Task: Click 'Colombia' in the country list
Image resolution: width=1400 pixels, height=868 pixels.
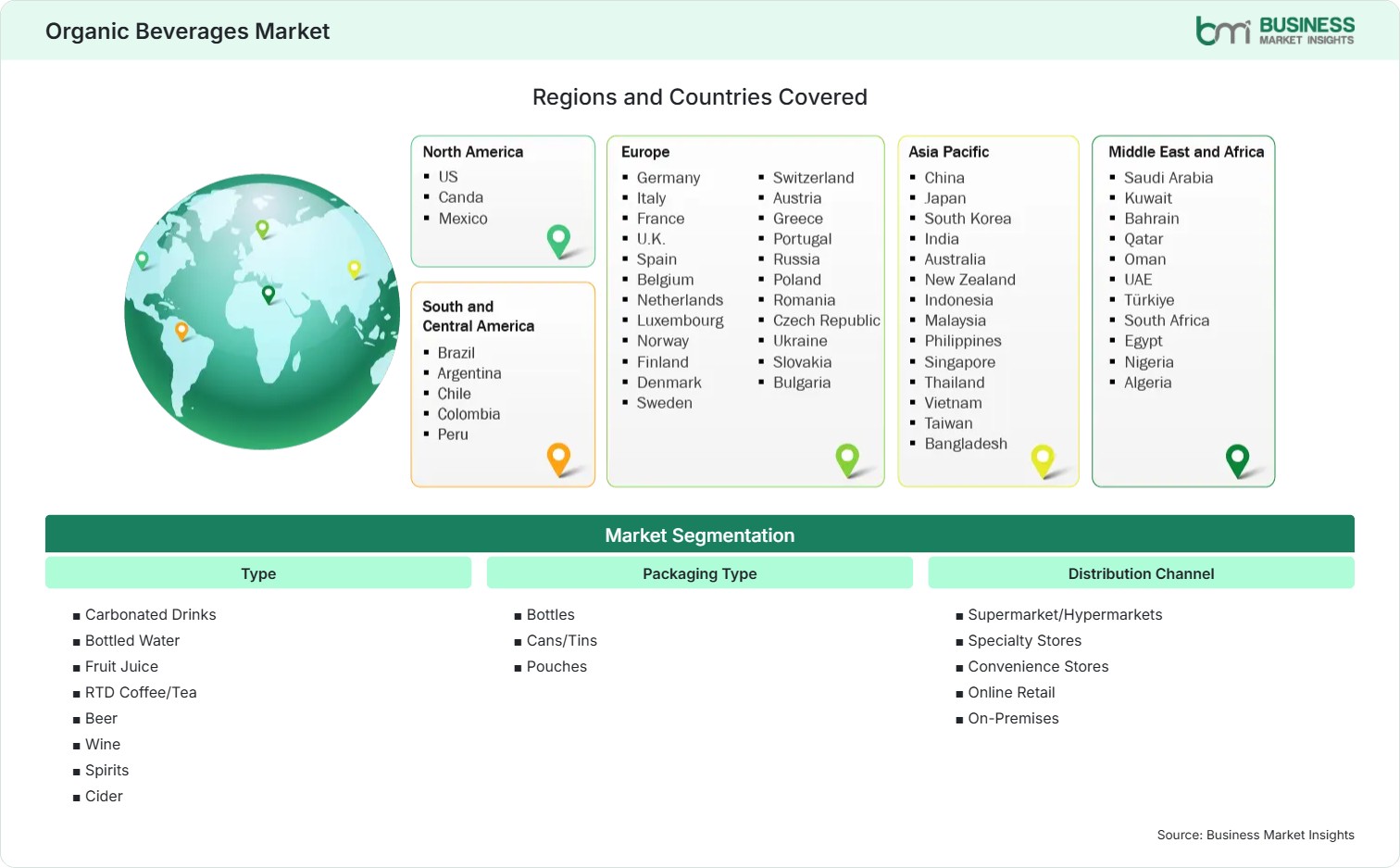Action: (469, 414)
